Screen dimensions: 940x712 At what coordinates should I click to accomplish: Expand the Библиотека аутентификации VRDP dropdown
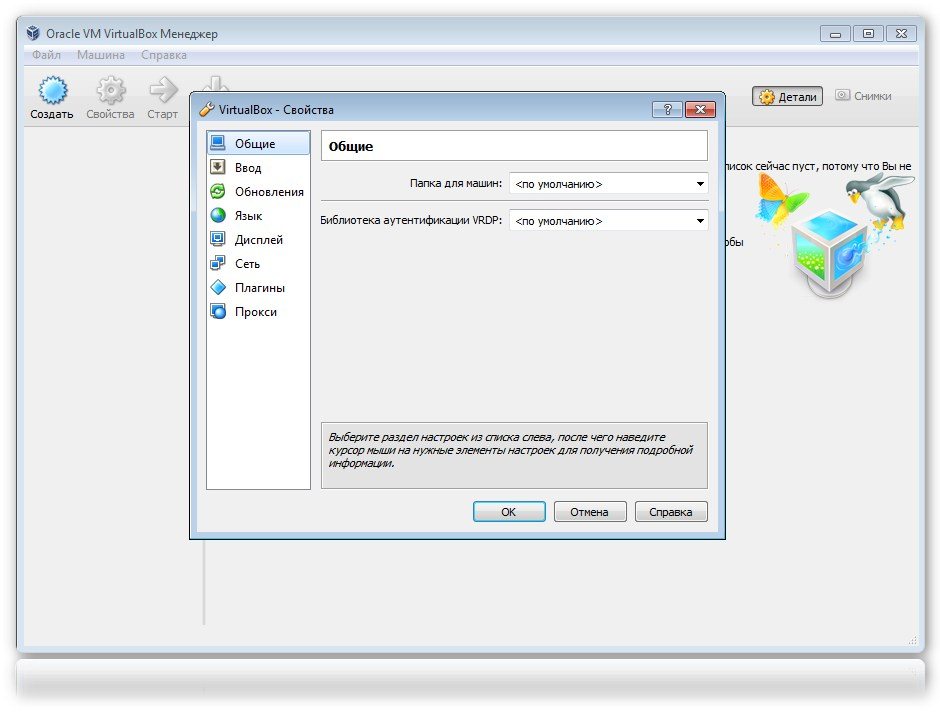click(x=608, y=221)
